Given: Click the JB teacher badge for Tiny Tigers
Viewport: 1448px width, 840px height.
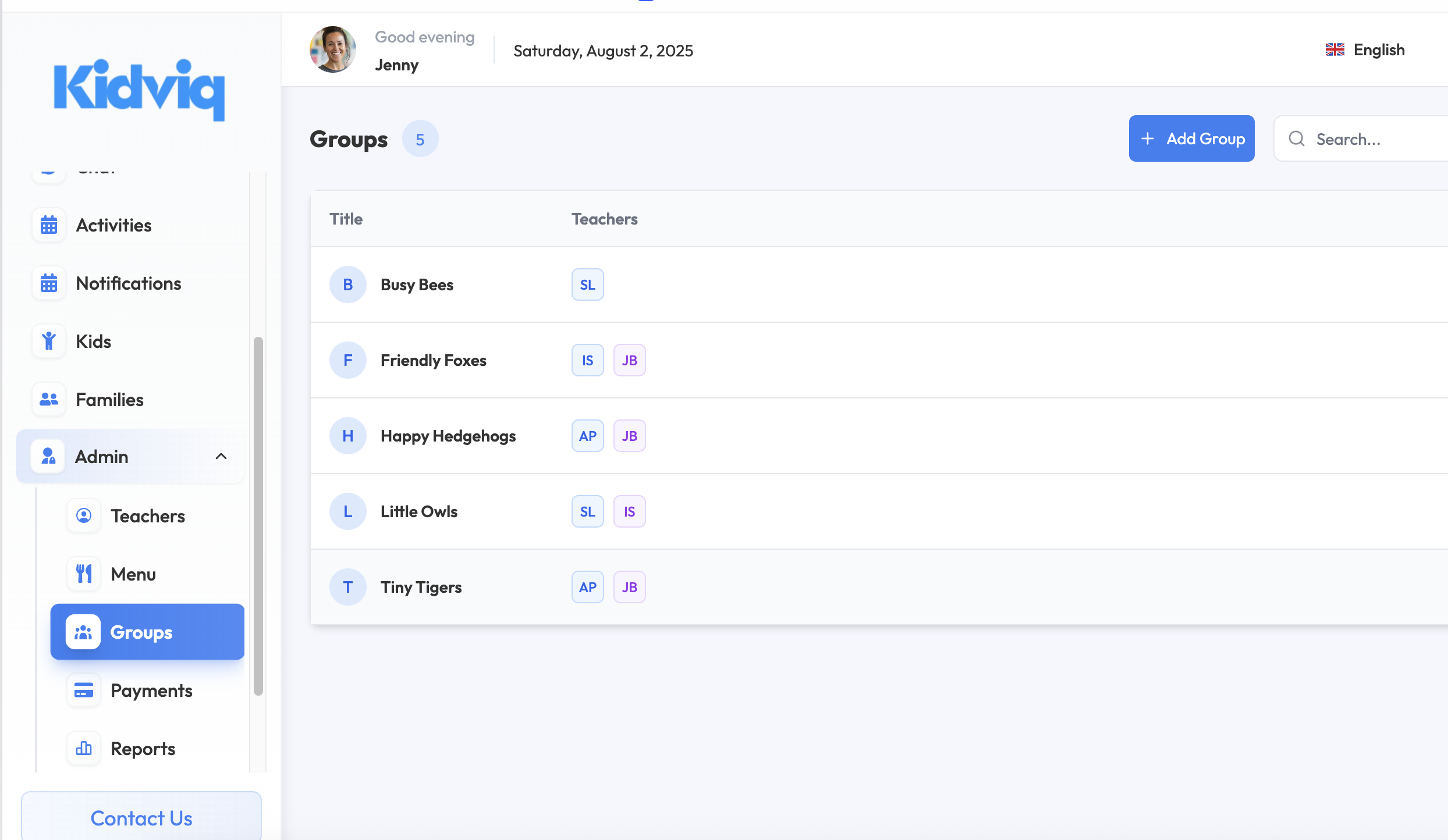Looking at the screenshot, I should coord(629,587).
